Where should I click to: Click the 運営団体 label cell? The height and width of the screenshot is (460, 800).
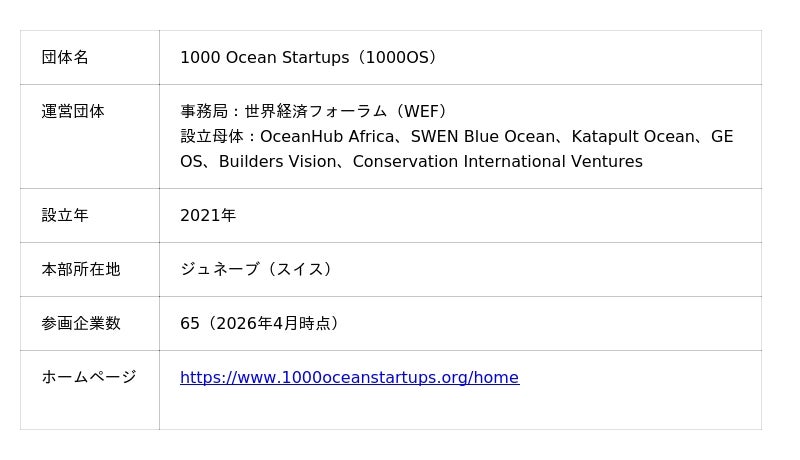pos(73,112)
